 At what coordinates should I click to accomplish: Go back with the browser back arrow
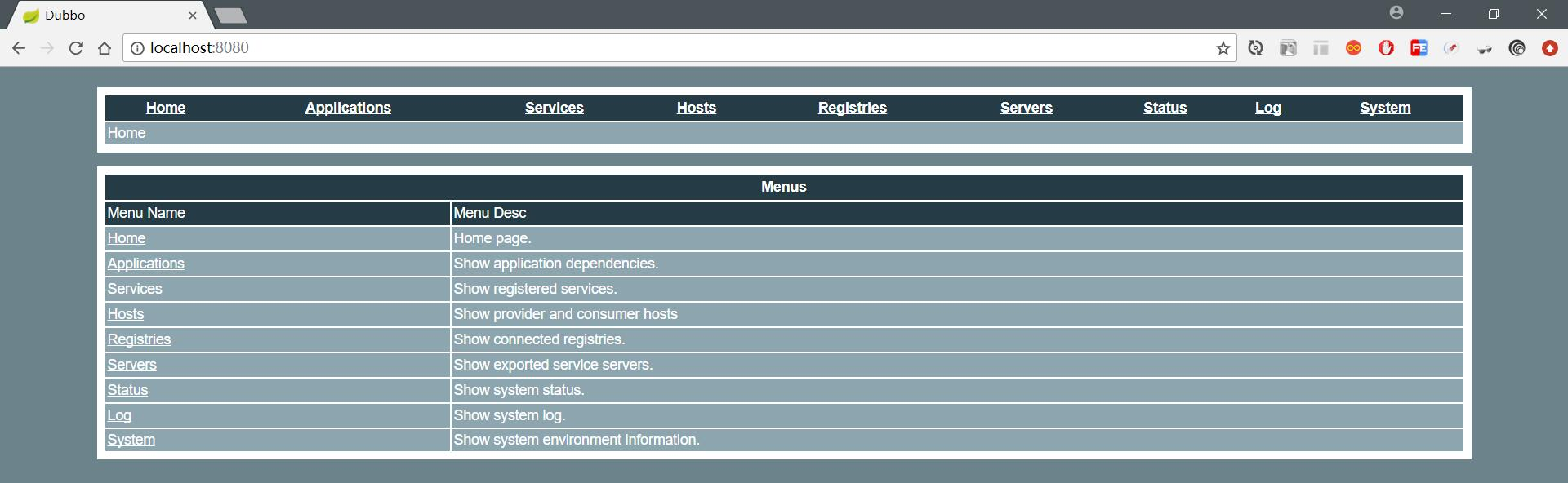19,48
